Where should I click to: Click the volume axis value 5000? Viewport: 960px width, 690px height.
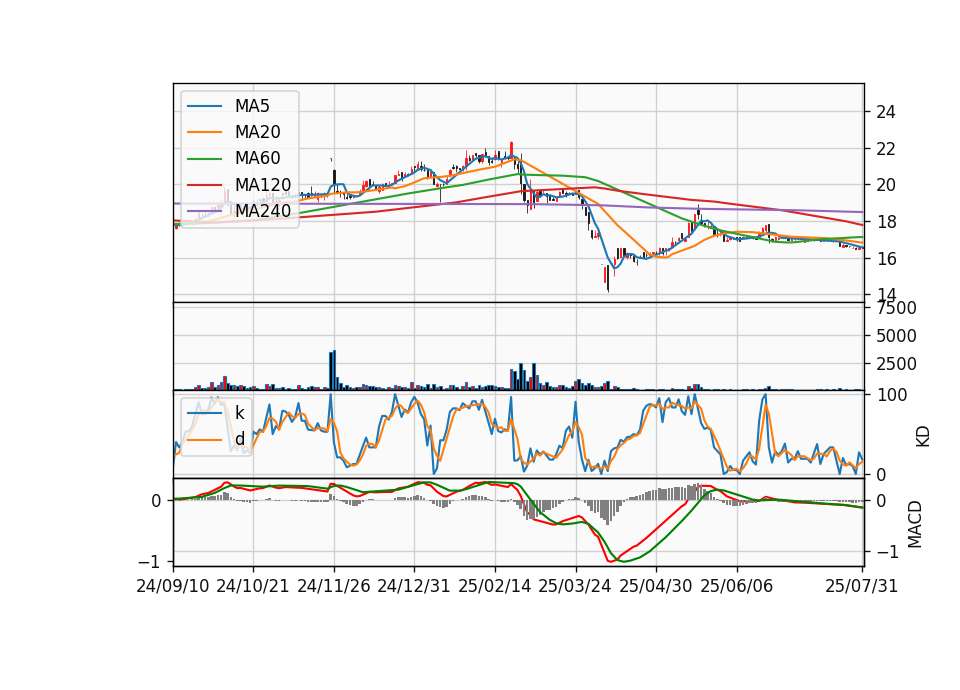pyautogui.click(x=896, y=336)
